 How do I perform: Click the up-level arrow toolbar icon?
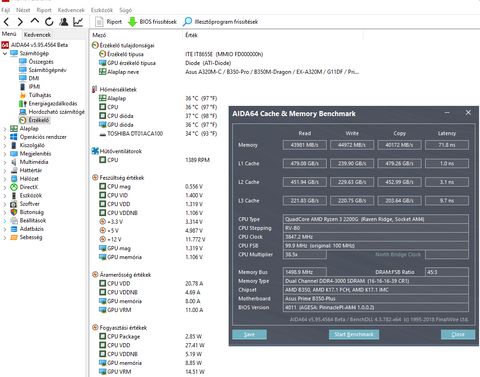[35, 21]
